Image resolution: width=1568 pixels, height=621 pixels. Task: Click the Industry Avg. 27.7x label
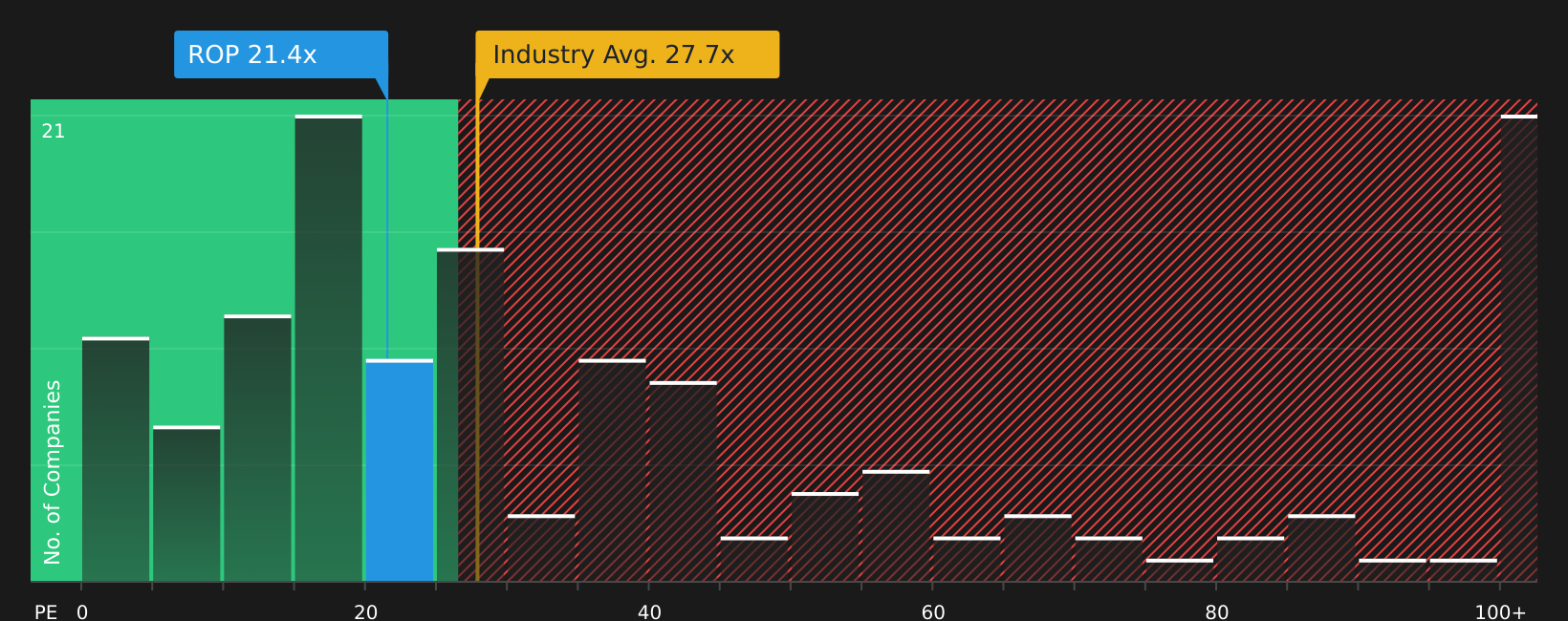(x=627, y=54)
